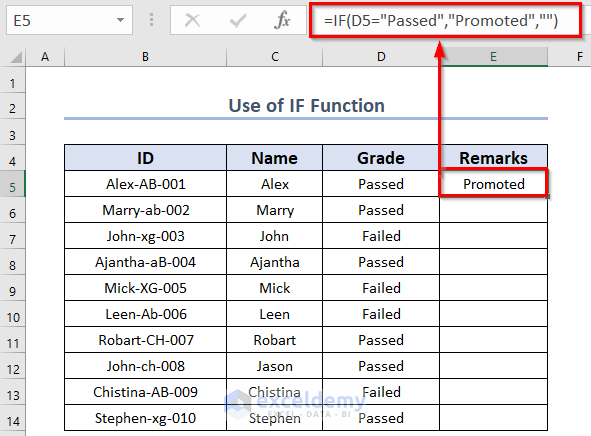This screenshot has width=591, height=436.
Task: Select the Promoted cell in Remarks
Action: pos(494,184)
